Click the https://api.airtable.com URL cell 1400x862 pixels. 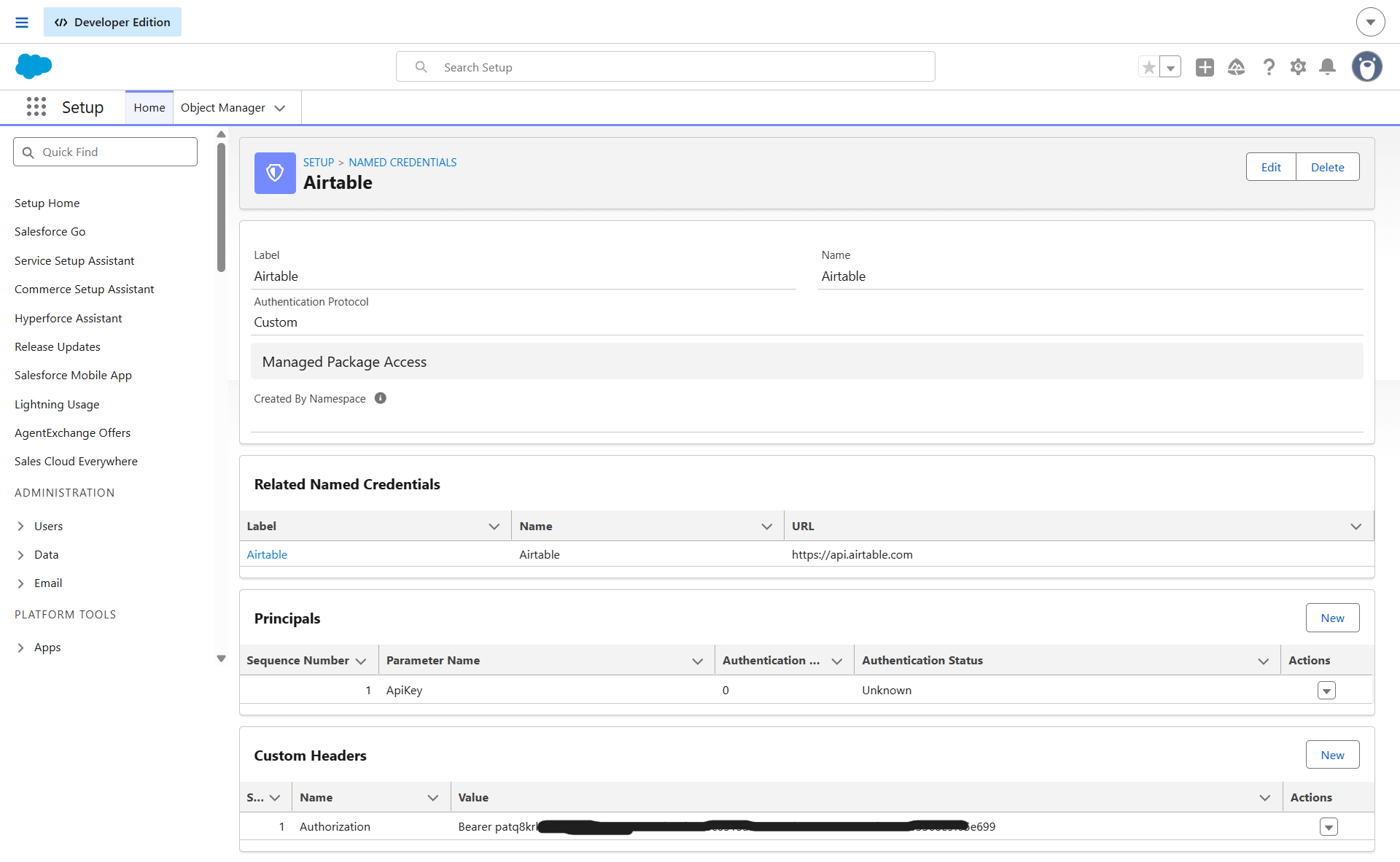(x=852, y=554)
